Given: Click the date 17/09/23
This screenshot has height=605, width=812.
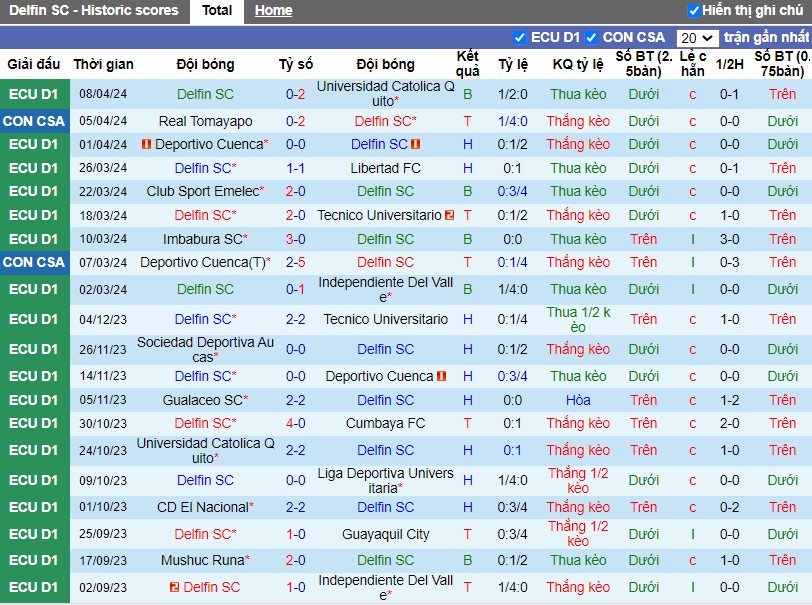Looking at the screenshot, I should pyautogui.click(x=103, y=560).
